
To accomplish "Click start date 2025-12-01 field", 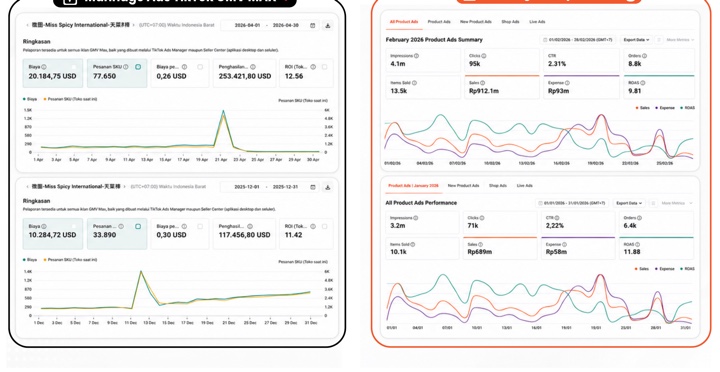I will coord(247,187).
